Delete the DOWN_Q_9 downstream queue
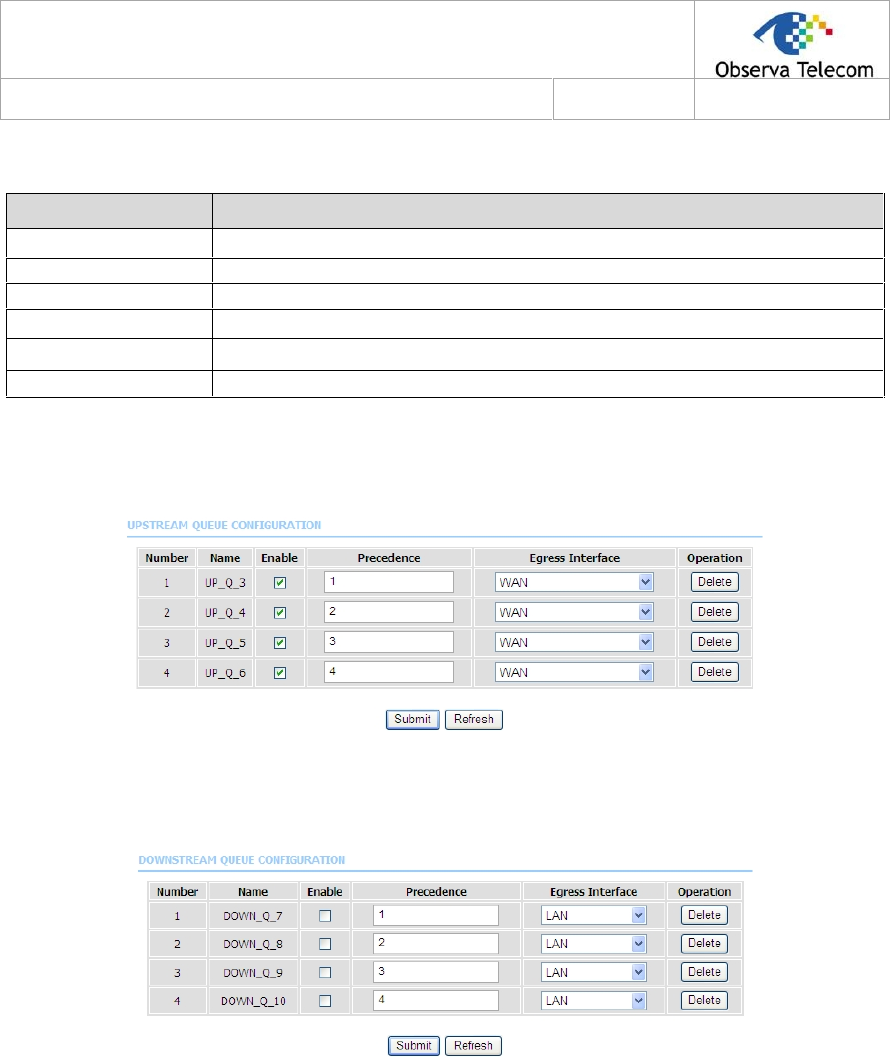This screenshot has width=890, height=1057. [x=705, y=972]
